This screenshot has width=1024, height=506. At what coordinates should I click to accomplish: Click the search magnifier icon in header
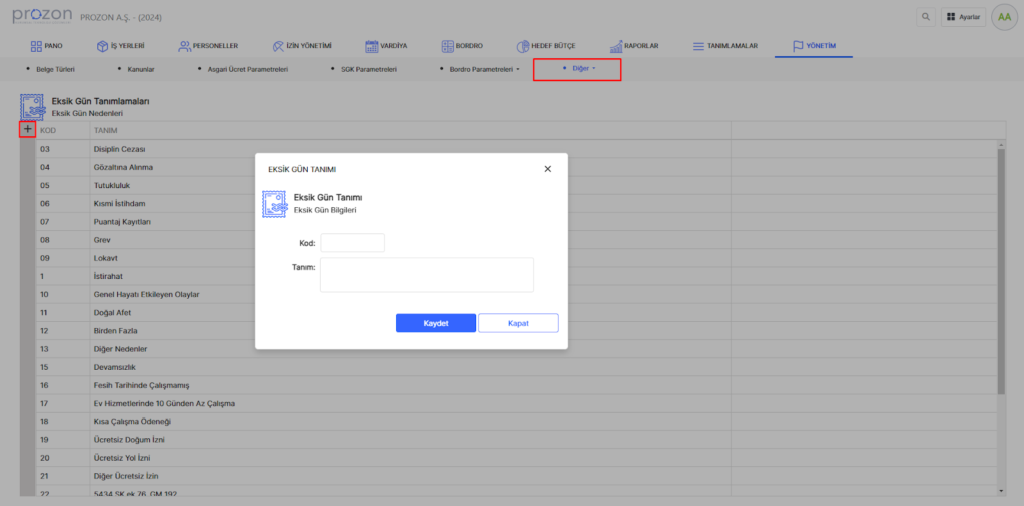[x=925, y=17]
